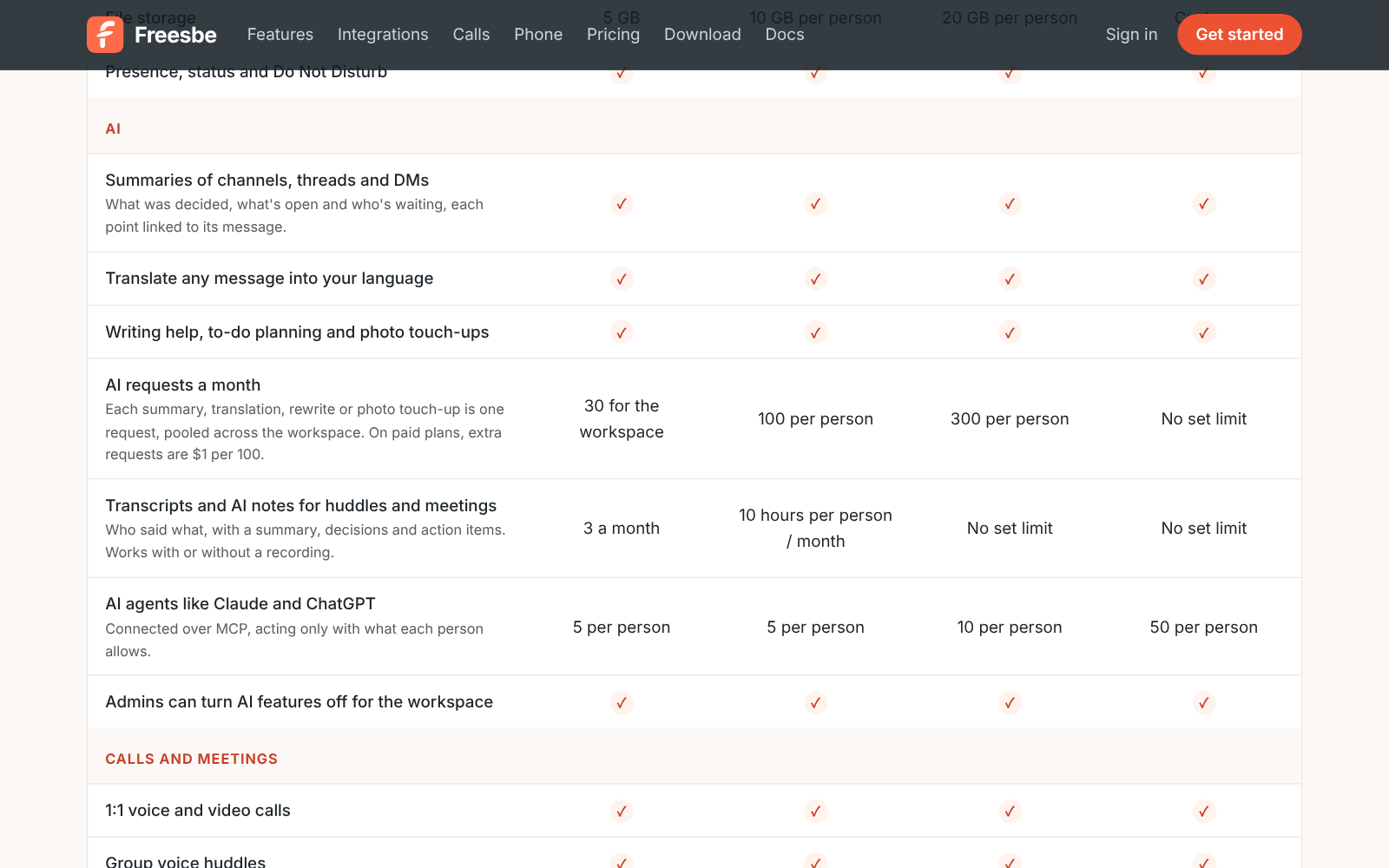Click second-column checkmark in Translate any message row

click(x=816, y=279)
